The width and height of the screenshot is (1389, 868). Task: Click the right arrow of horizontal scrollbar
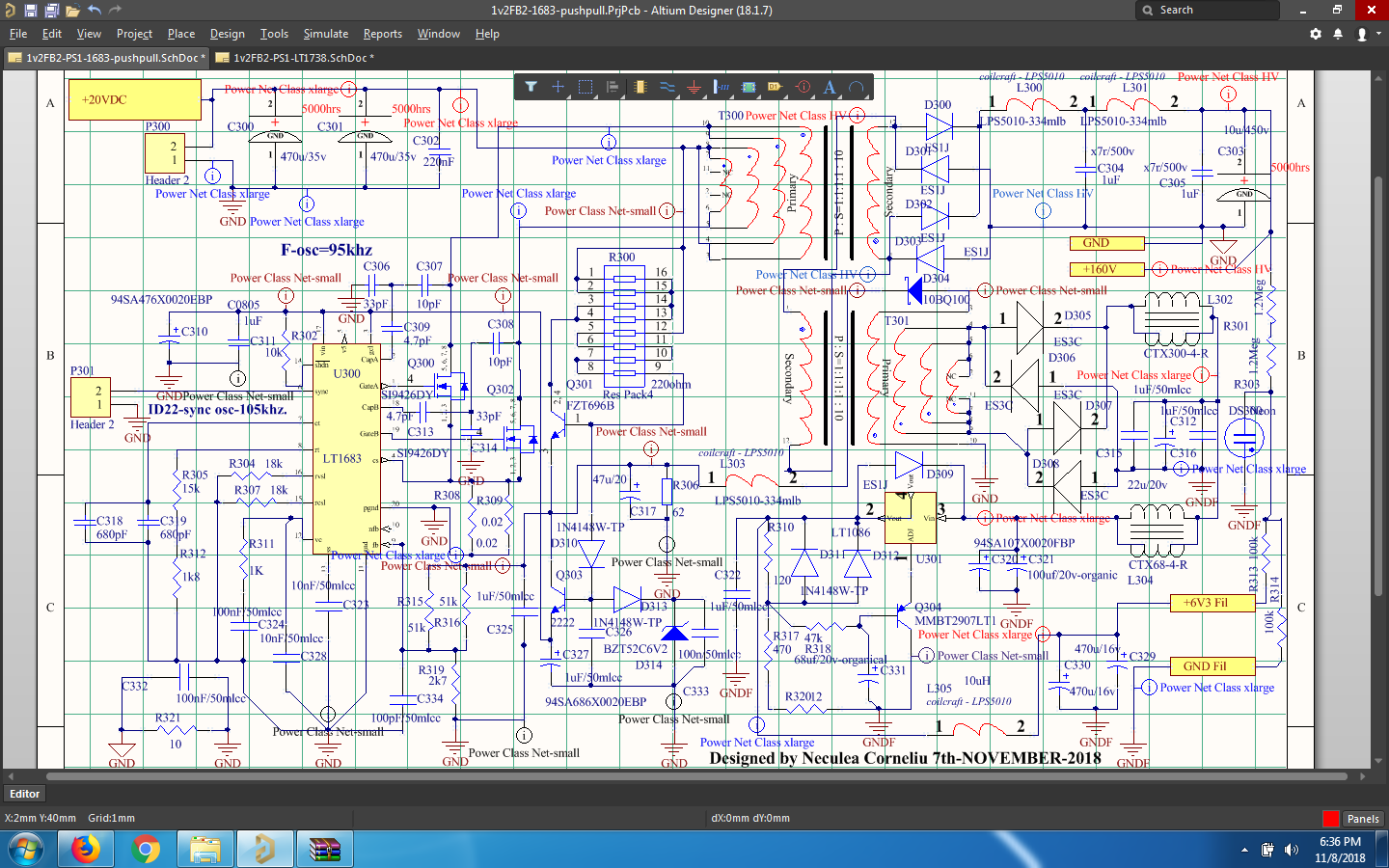click(1363, 775)
